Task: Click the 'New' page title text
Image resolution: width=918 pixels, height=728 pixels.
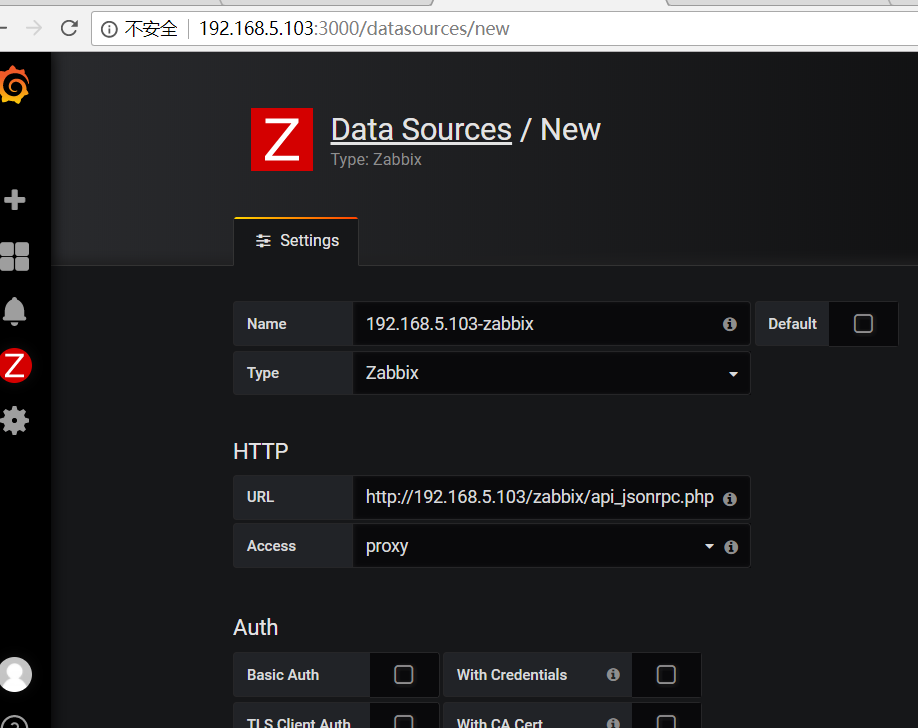Action: (x=570, y=129)
